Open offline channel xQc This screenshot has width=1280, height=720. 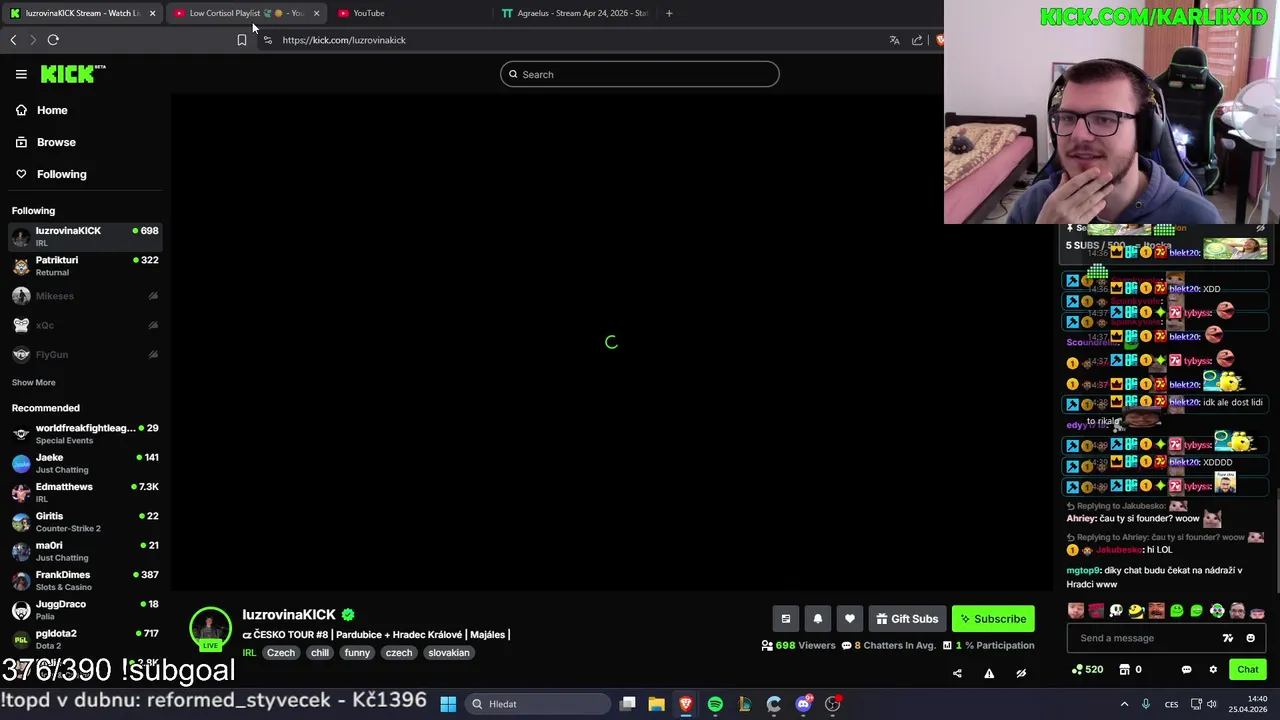click(85, 325)
